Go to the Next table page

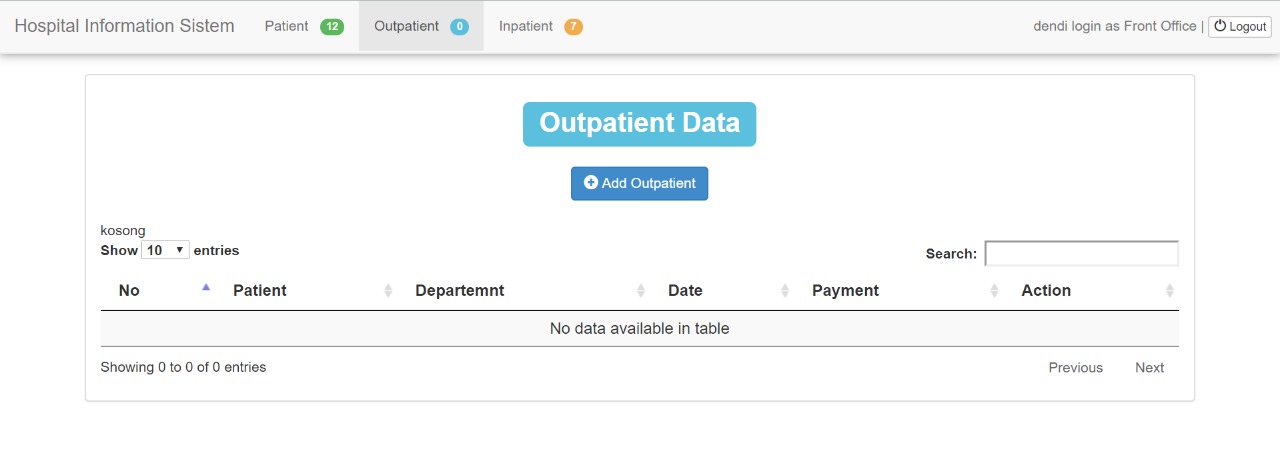click(1149, 368)
